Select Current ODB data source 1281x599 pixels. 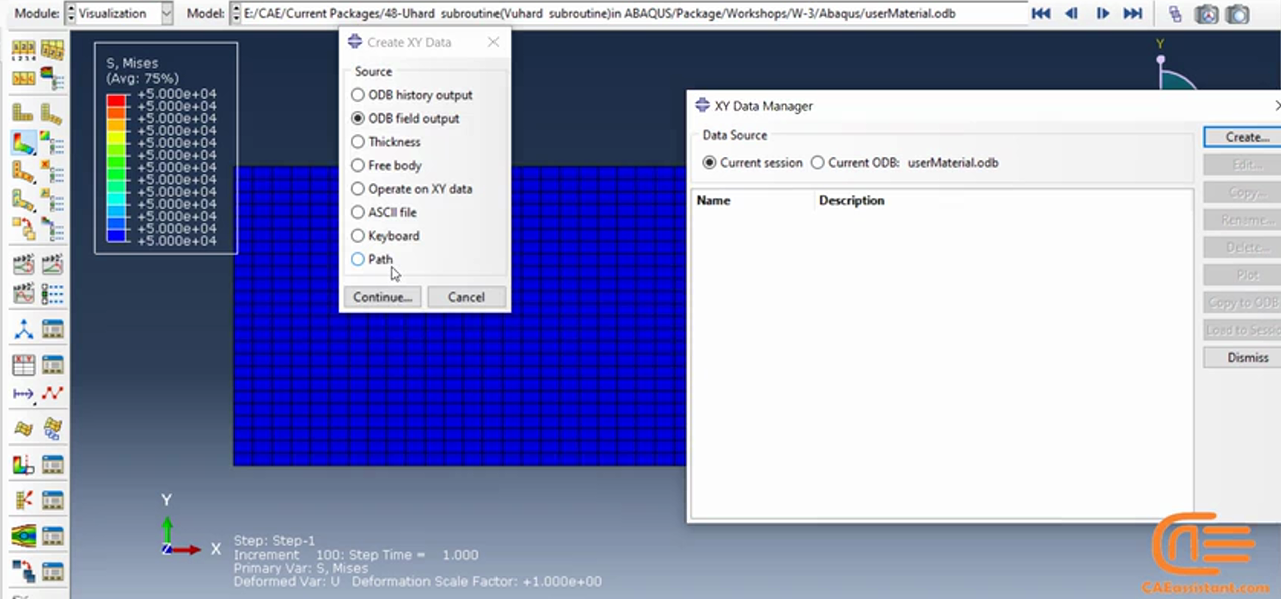pyautogui.click(x=904, y=162)
